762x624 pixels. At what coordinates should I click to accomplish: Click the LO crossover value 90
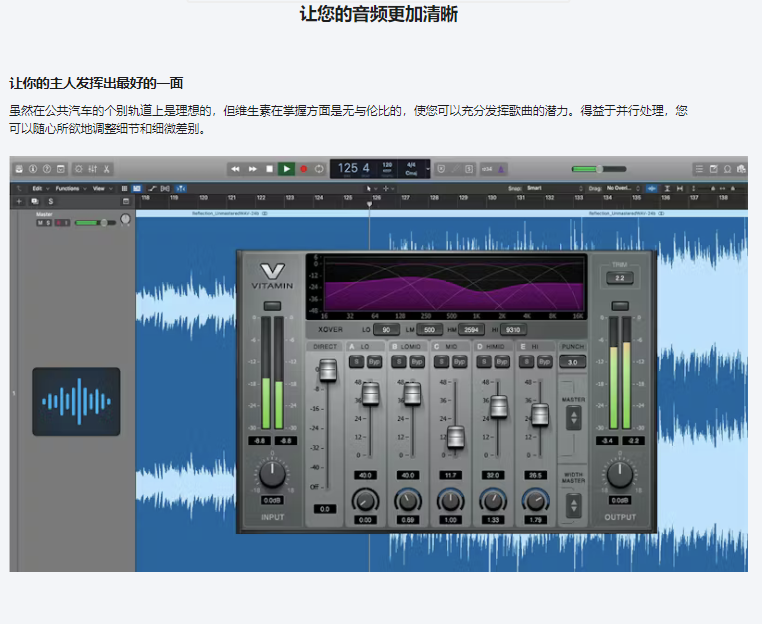[x=386, y=330]
